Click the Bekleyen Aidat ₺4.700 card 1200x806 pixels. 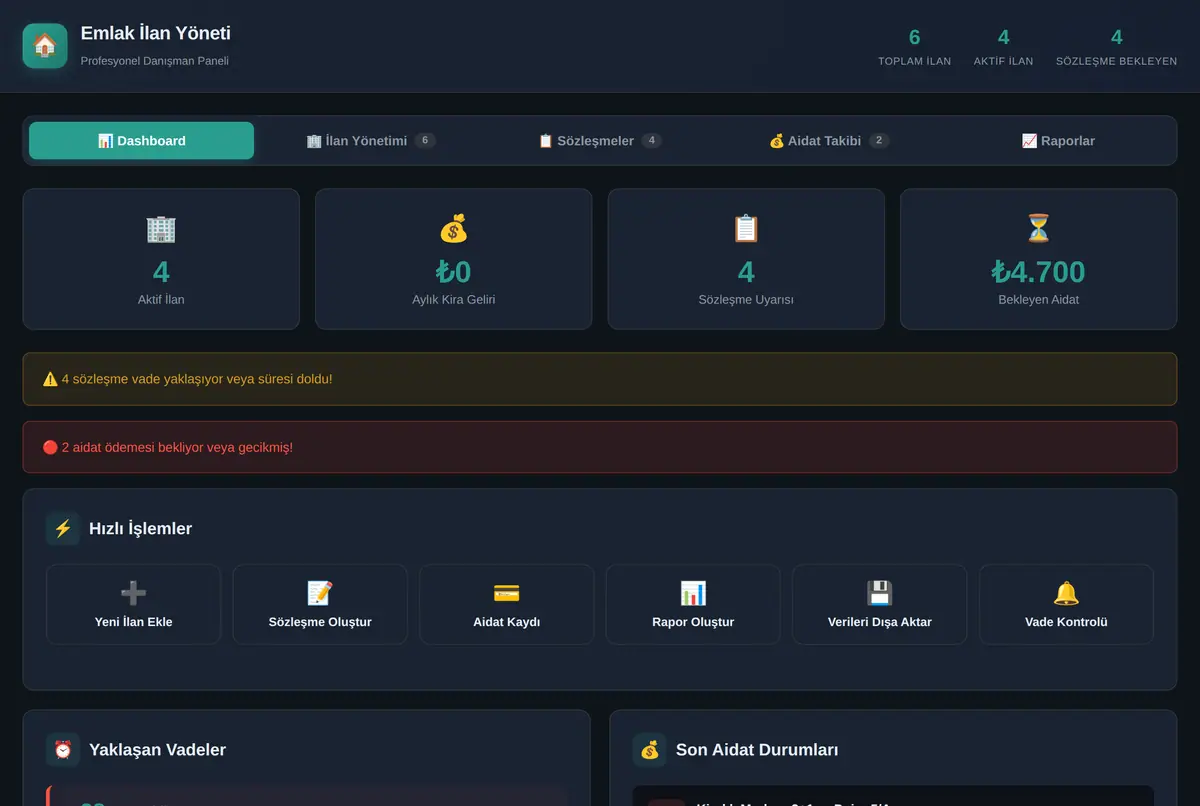click(x=1038, y=259)
